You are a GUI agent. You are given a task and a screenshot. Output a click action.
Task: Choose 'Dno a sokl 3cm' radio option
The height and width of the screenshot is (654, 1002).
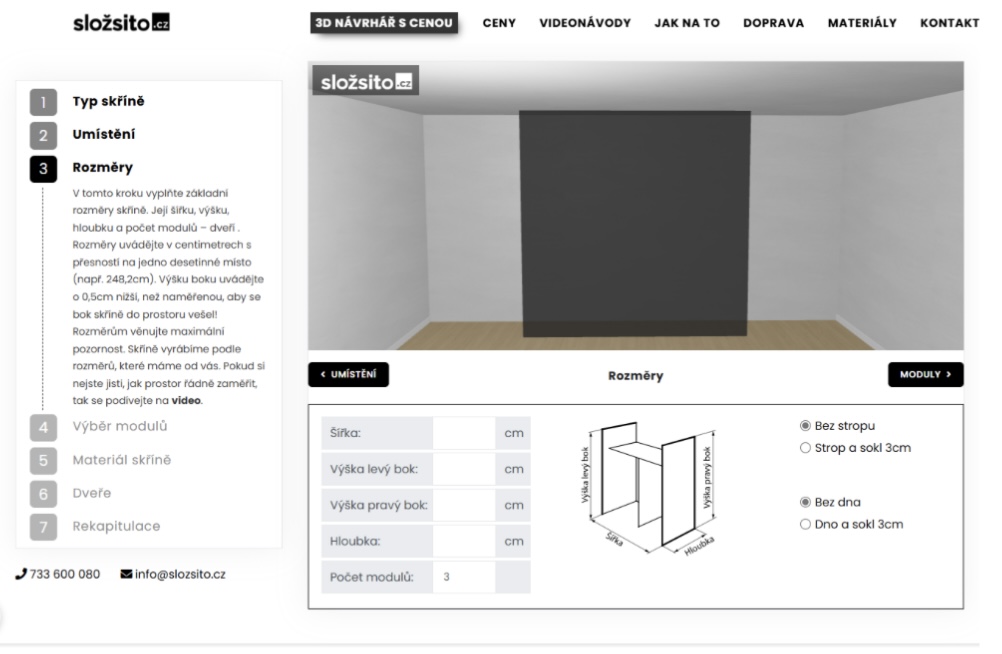click(x=806, y=524)
